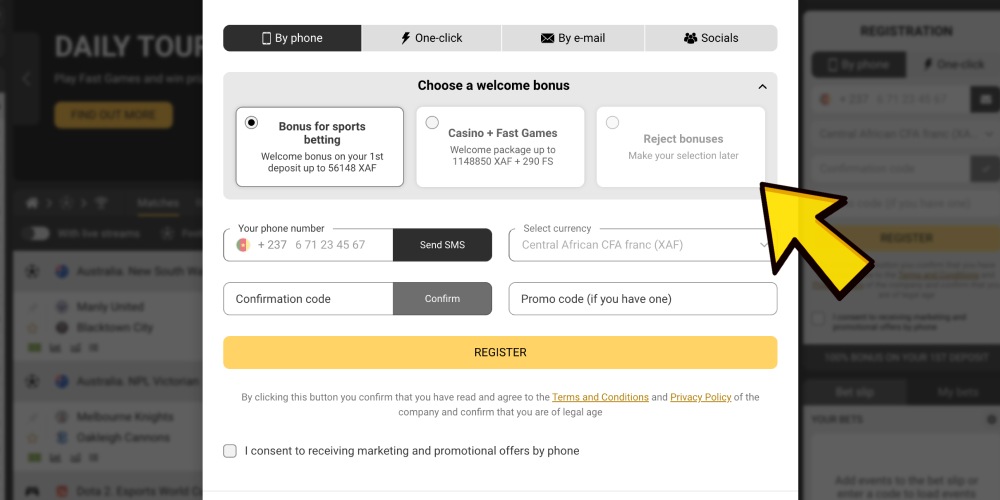This screenshot has width=1000, height=500.
Task: Toggle the With live streams switch
Action: tap(36, 233)
